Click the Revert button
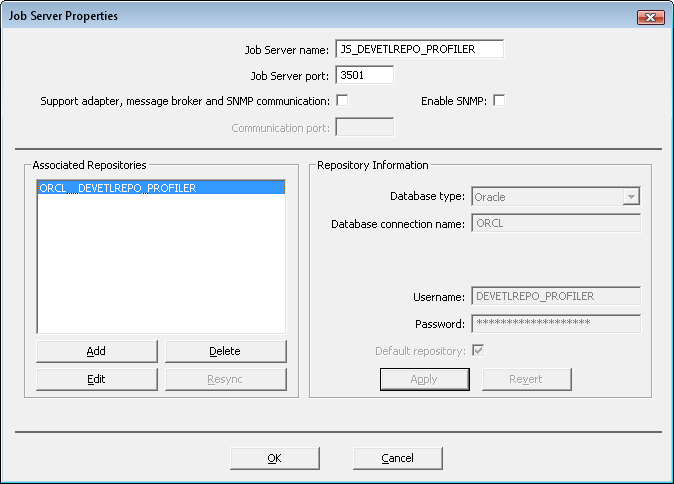Viewport: 674px width, 484px height. [x=527, y=379]
